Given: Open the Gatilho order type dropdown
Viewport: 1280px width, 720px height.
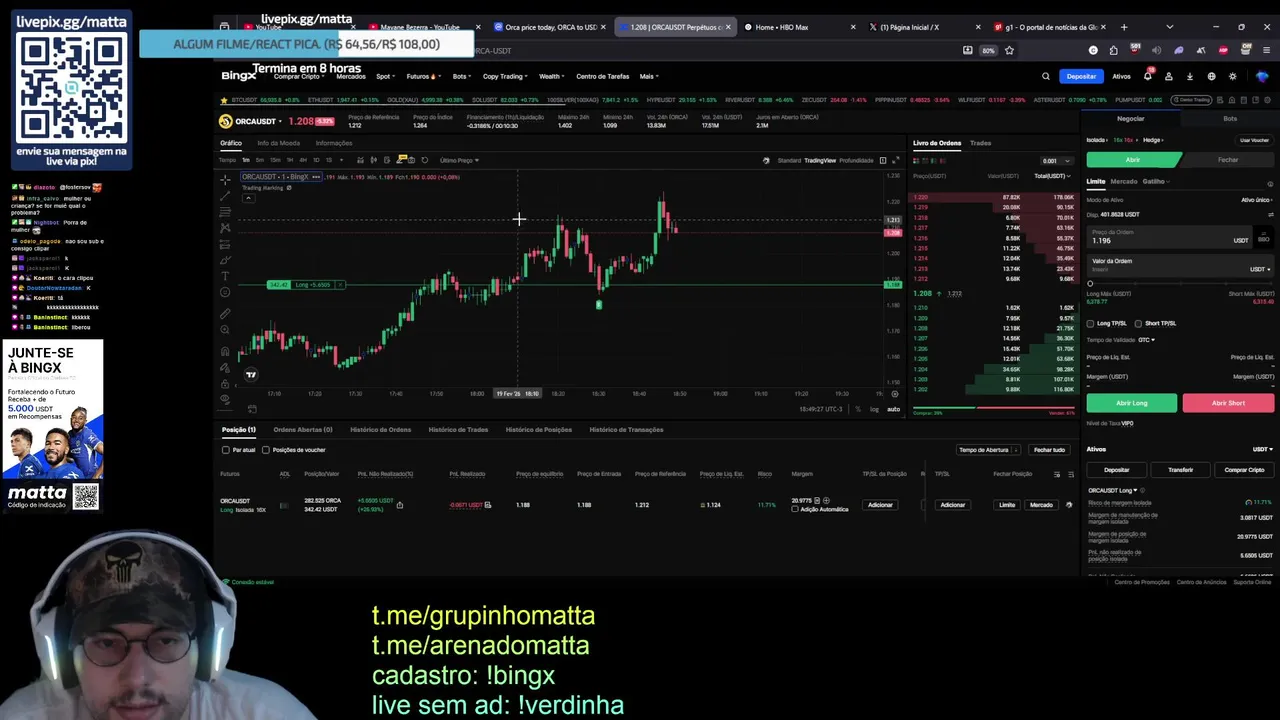Looking at the screenshot, I should pyautogui.click(x=1157, y=181).
